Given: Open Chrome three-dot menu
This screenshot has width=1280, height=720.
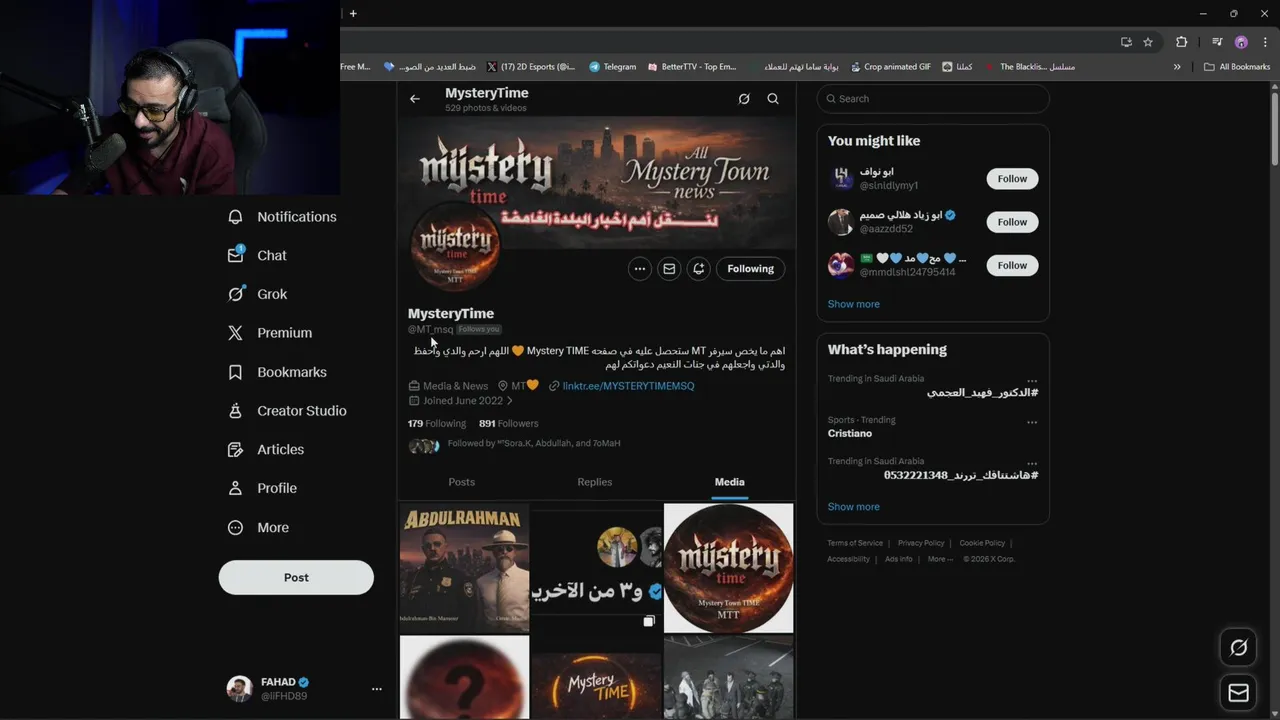Looking at the screenshot, I should pyautogui.click(x=1264, y=42).
